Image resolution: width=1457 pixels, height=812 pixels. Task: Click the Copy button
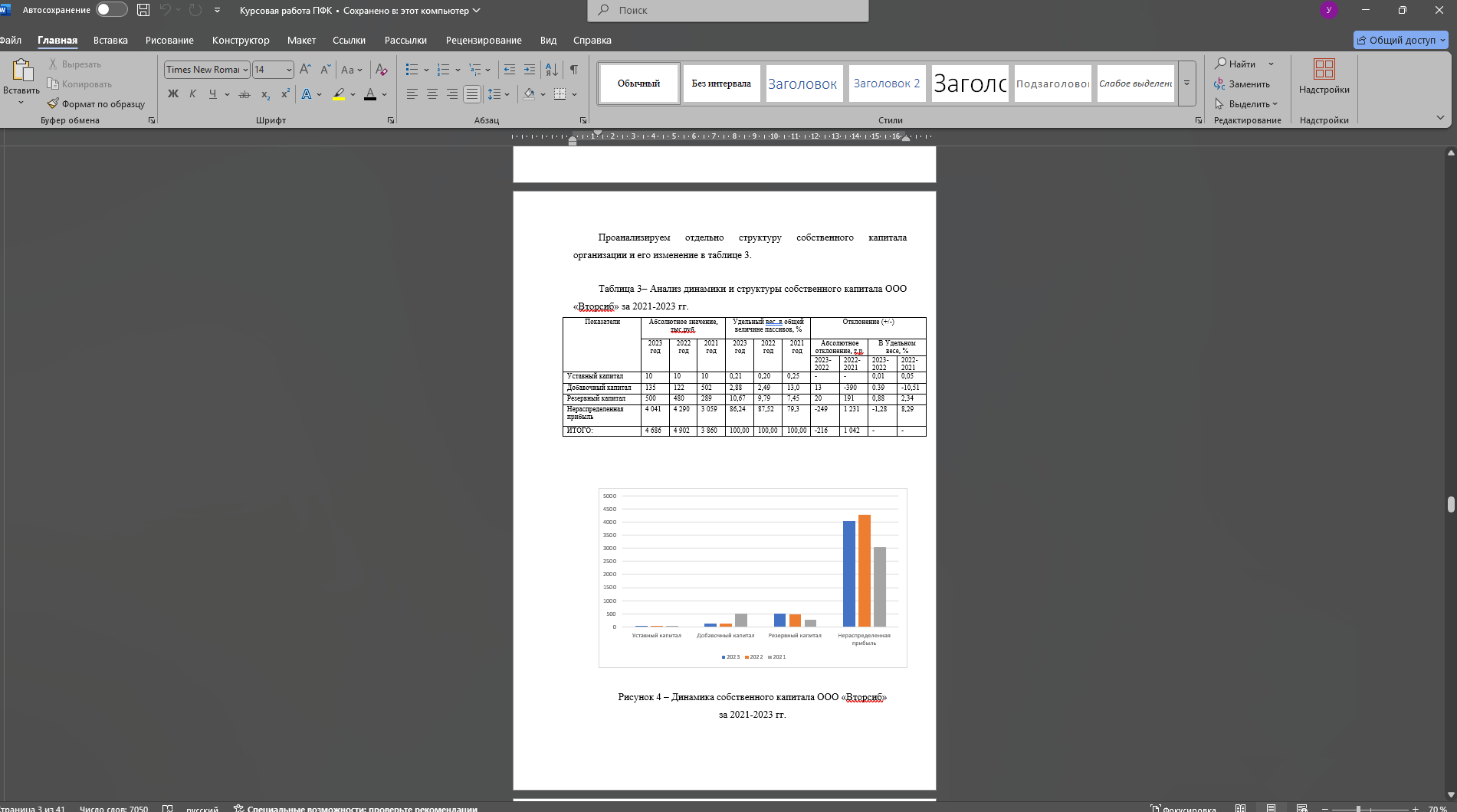pos(79,84)
